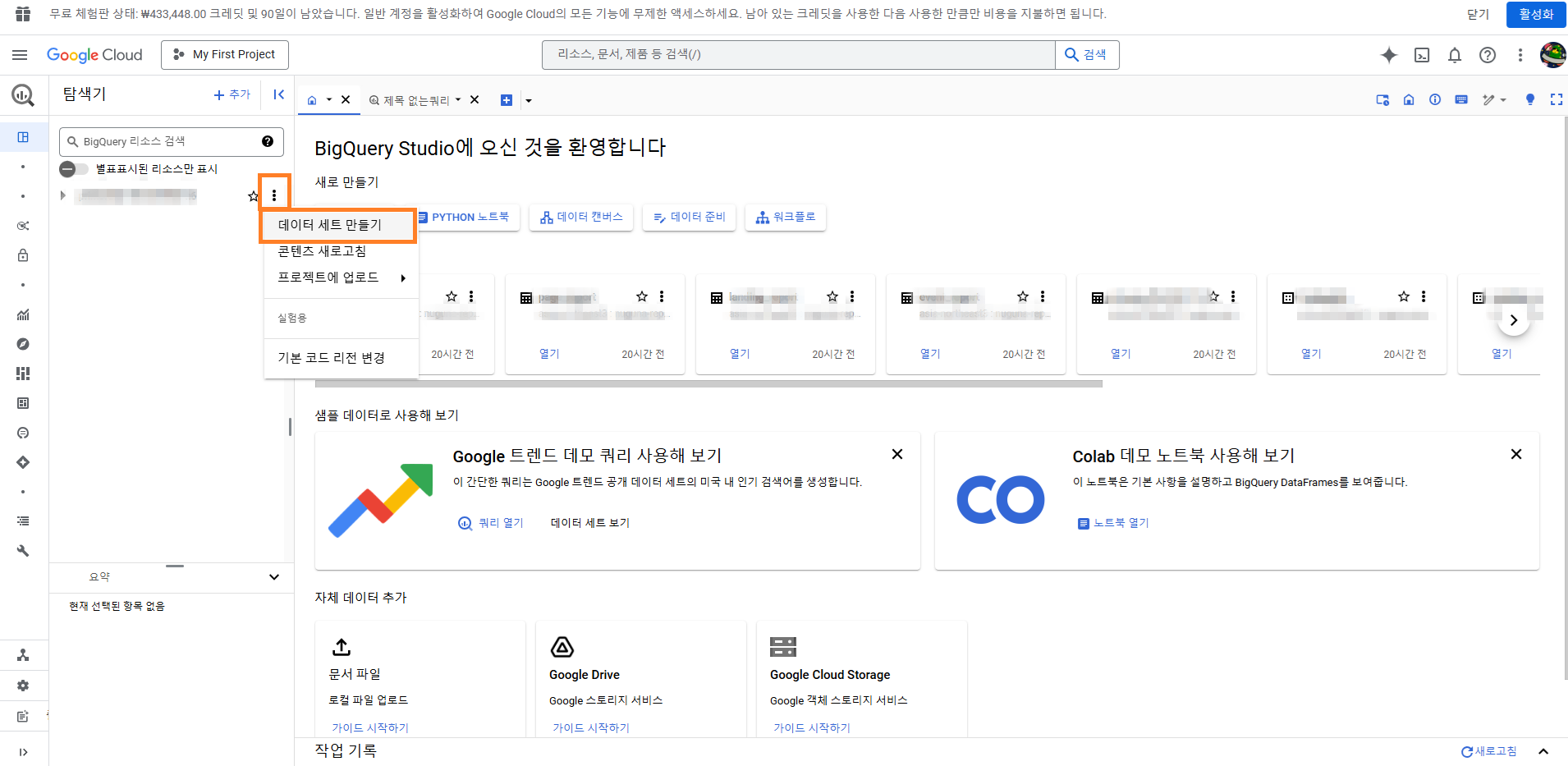Expand the 요약 section chevron
Viewport: 1568px width, 766px height.
point(274,577)
